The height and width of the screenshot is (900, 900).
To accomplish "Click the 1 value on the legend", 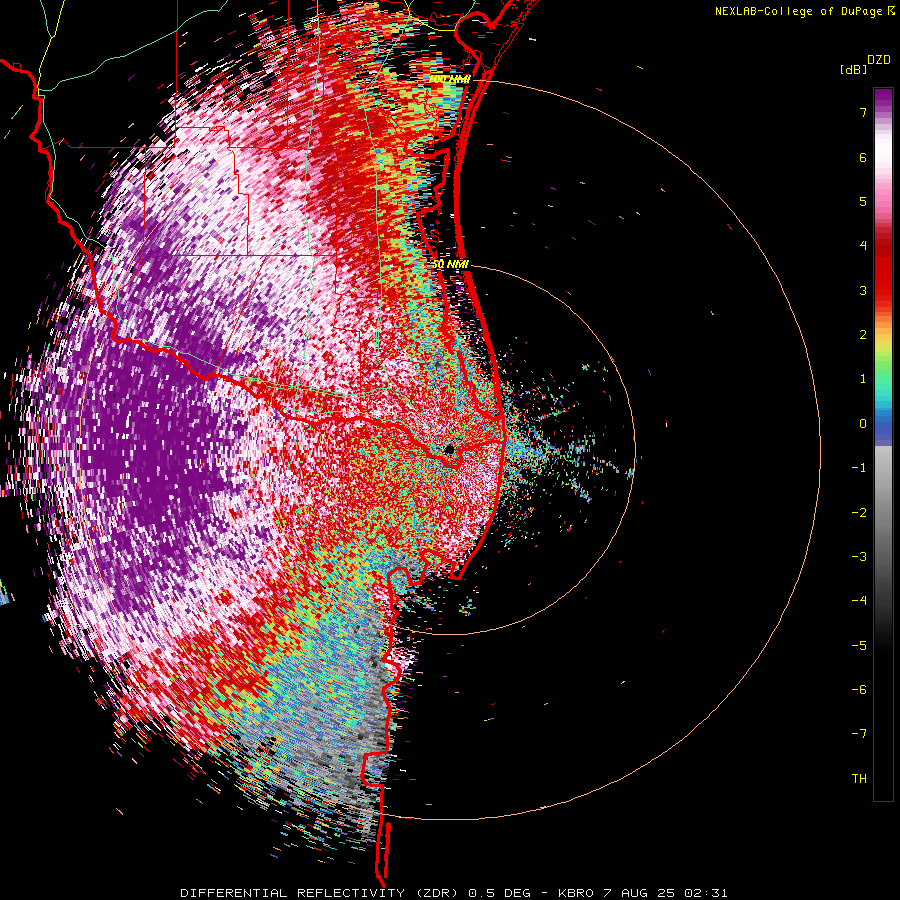I will [863, 379].
